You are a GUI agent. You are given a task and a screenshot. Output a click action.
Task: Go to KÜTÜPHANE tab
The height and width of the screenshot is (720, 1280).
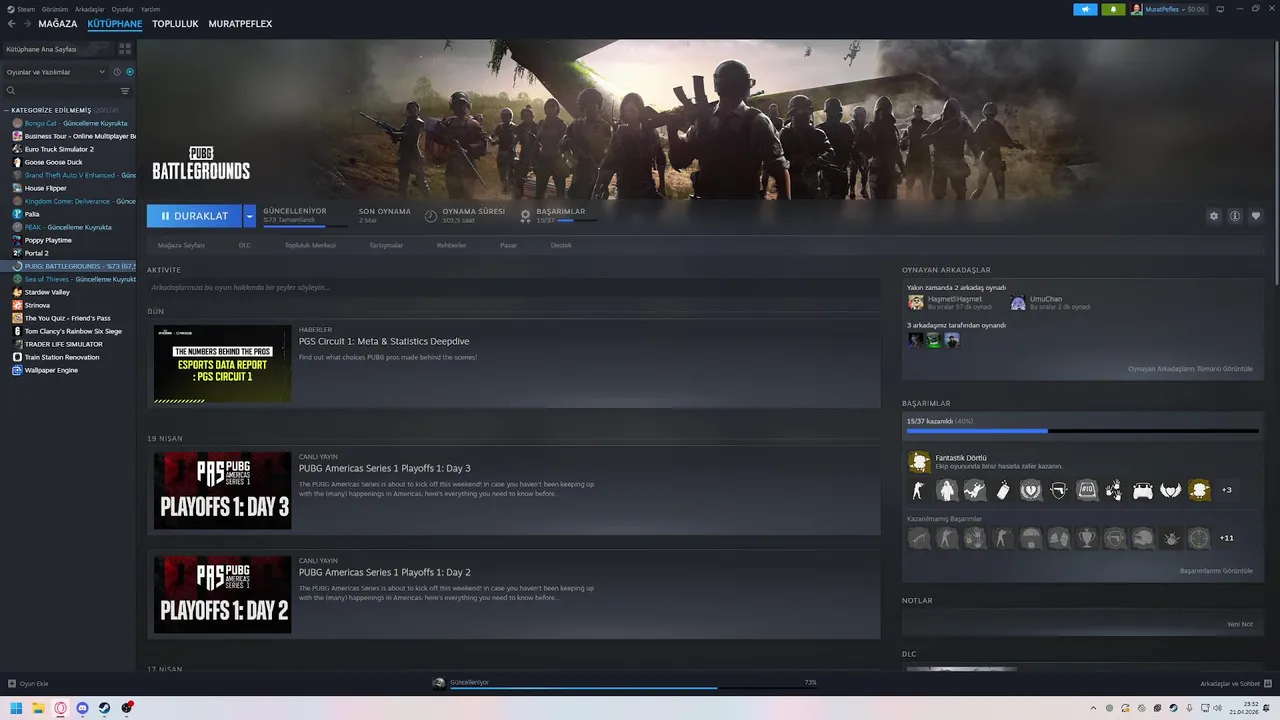(x=115, y=24)
